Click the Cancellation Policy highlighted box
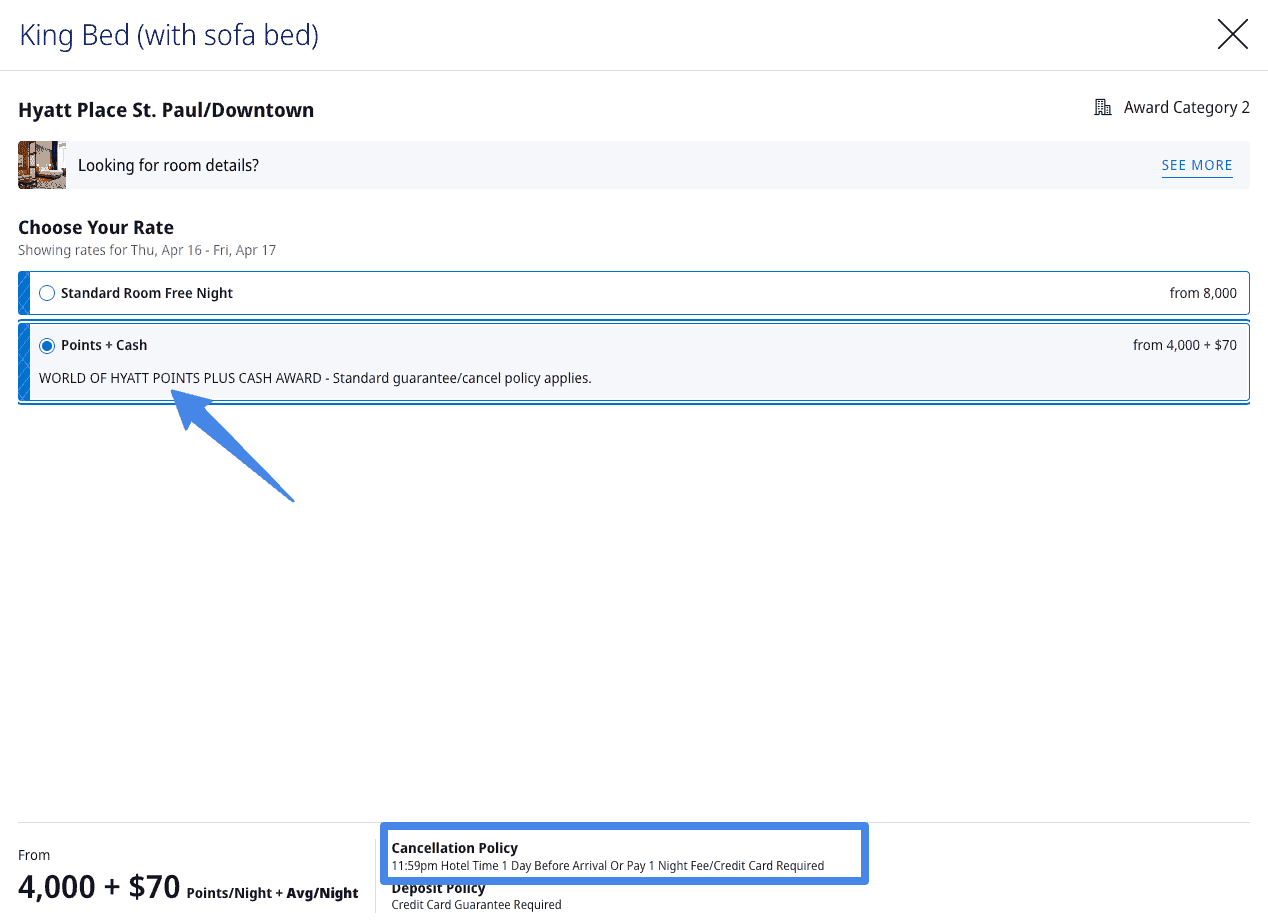This screenshot has height=921, width=1268. pos(624,853)
